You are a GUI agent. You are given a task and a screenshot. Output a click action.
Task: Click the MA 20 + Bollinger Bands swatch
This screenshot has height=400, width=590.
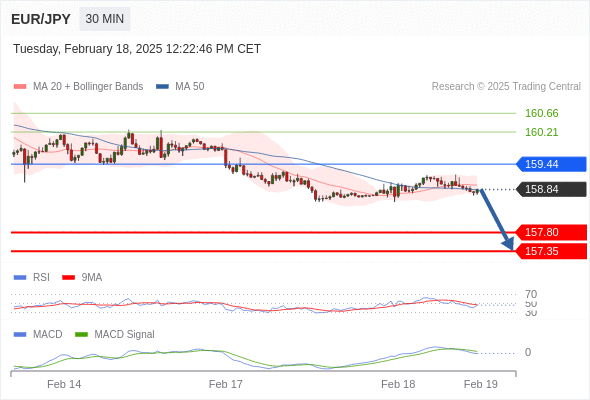[x=20, y=87]
